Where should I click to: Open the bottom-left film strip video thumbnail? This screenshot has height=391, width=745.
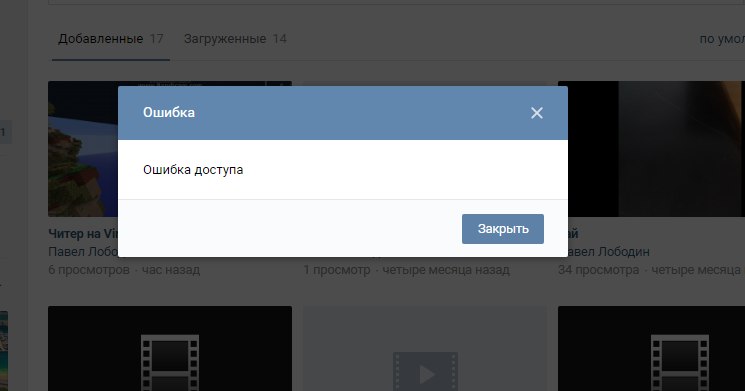[x=170, y=348]
